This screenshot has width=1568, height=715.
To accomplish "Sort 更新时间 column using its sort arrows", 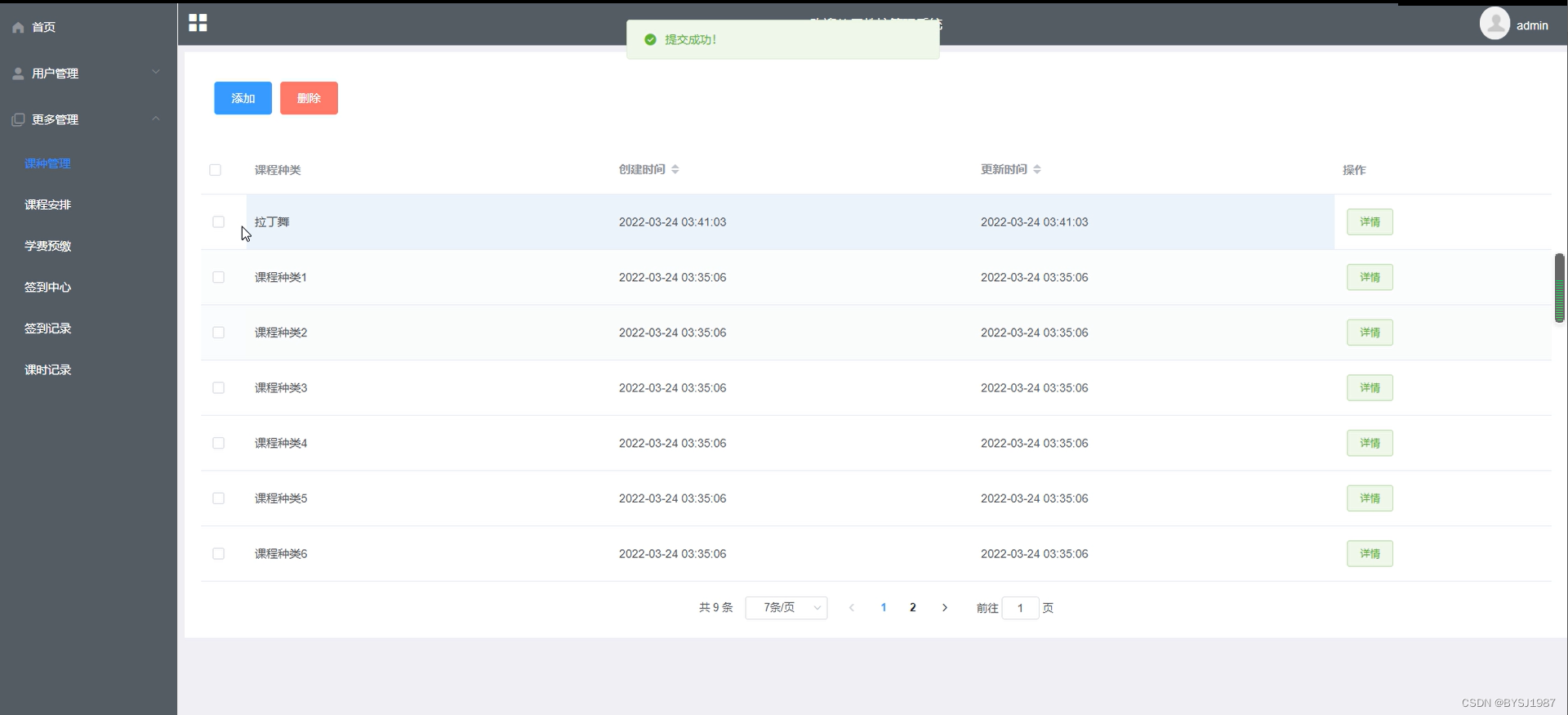I will [1037, 169].
